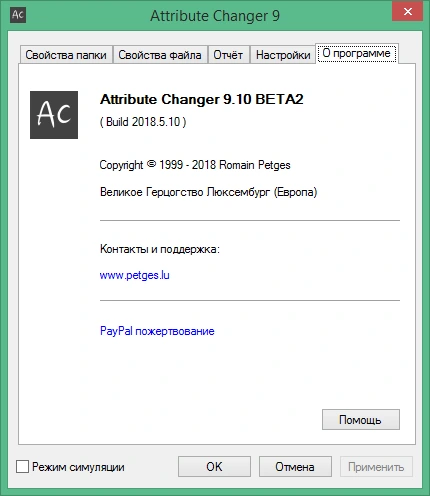
Task: Click the Помощь button
Action: click(x=361, y=420)
